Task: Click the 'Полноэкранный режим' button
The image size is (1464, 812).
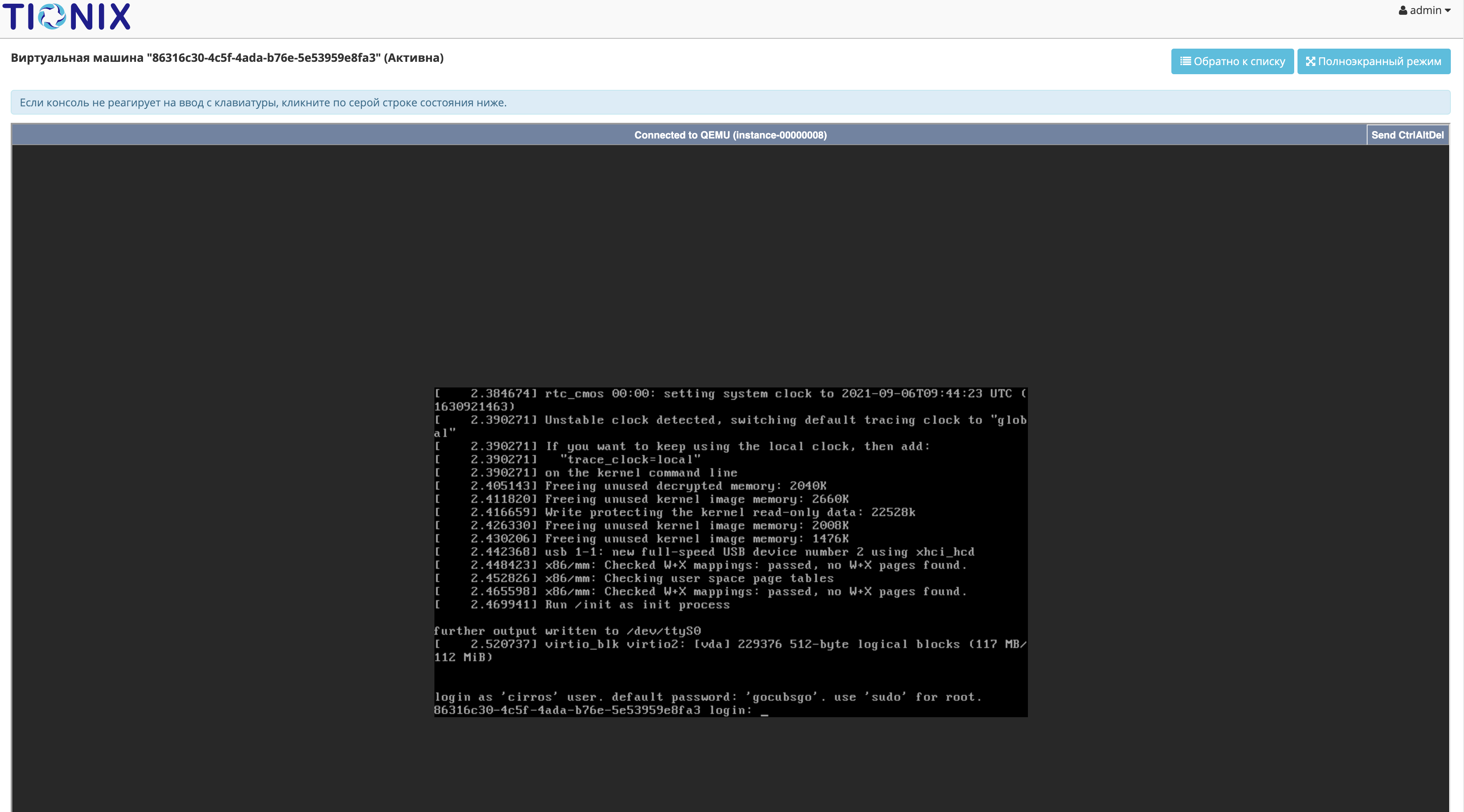Action: point(1374,61)
